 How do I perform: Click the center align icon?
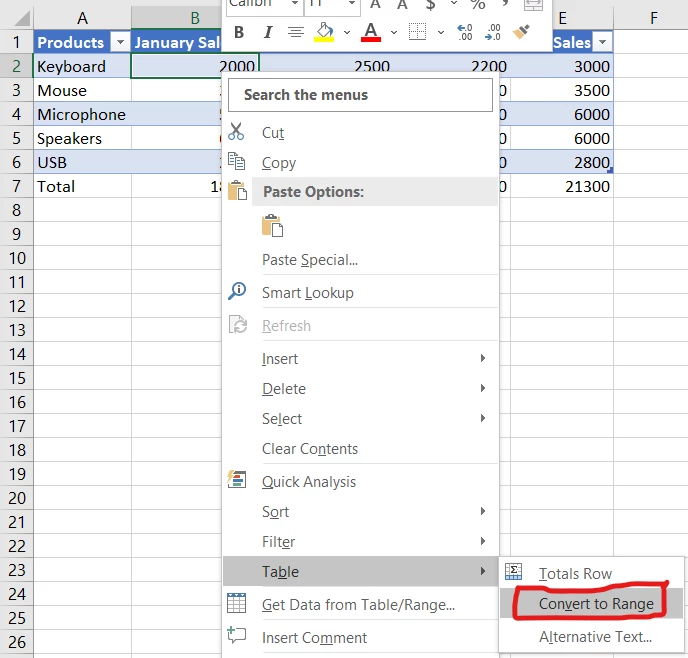[296, 33]
